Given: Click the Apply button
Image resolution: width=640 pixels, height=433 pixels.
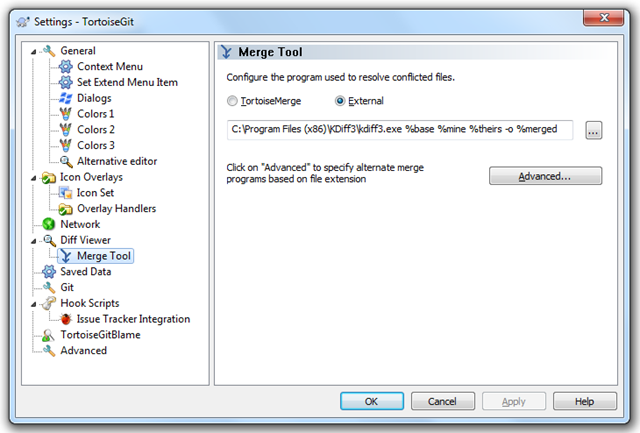Looking at the screenshot, I should [514, 402].
